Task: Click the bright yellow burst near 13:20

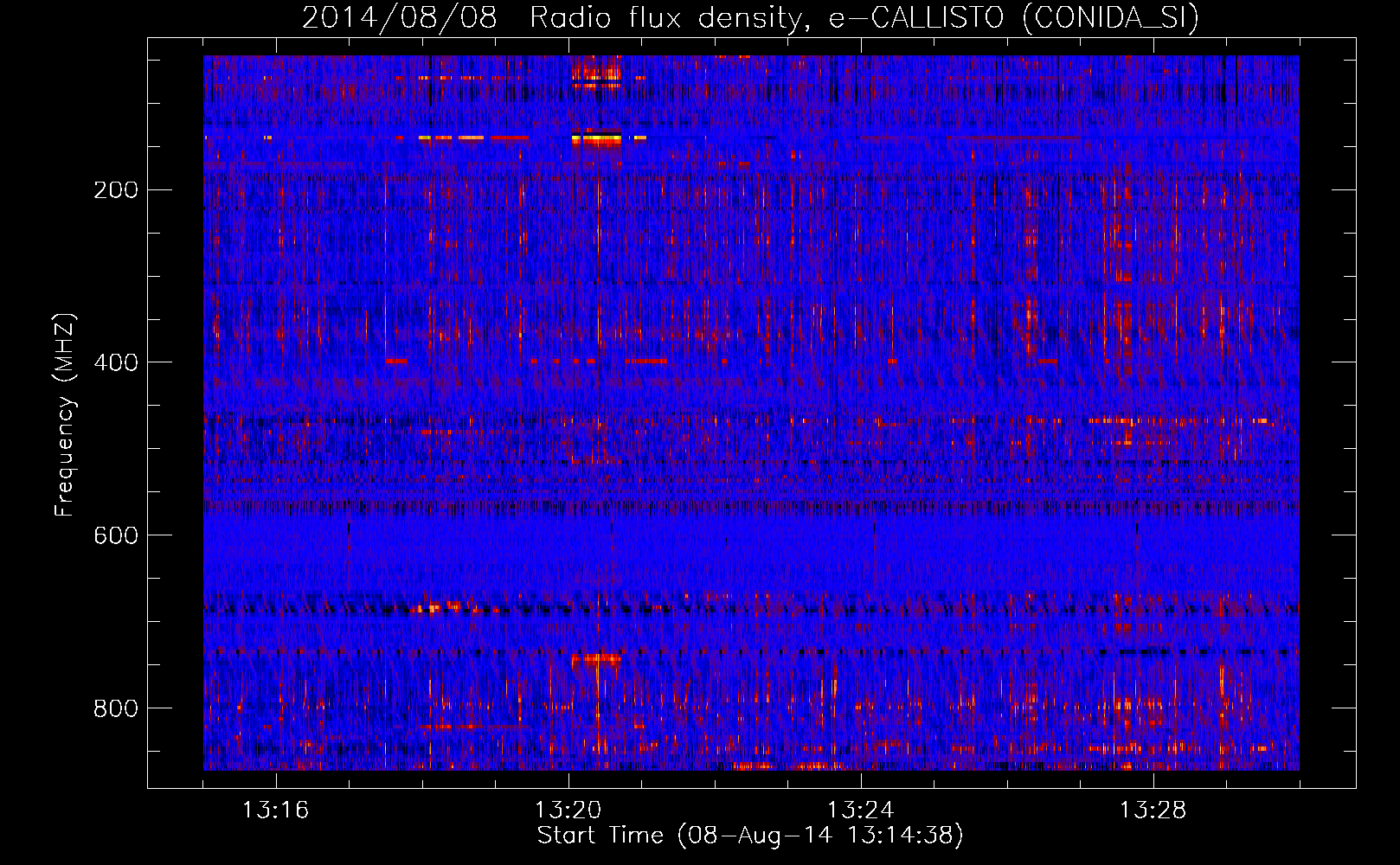Action: tap(597, 138)
